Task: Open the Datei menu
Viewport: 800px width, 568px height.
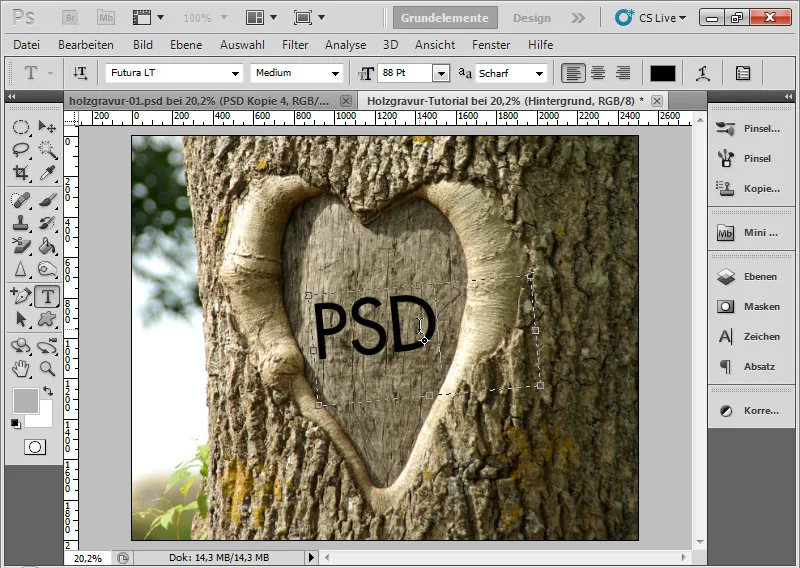Action: click(27, 45)
